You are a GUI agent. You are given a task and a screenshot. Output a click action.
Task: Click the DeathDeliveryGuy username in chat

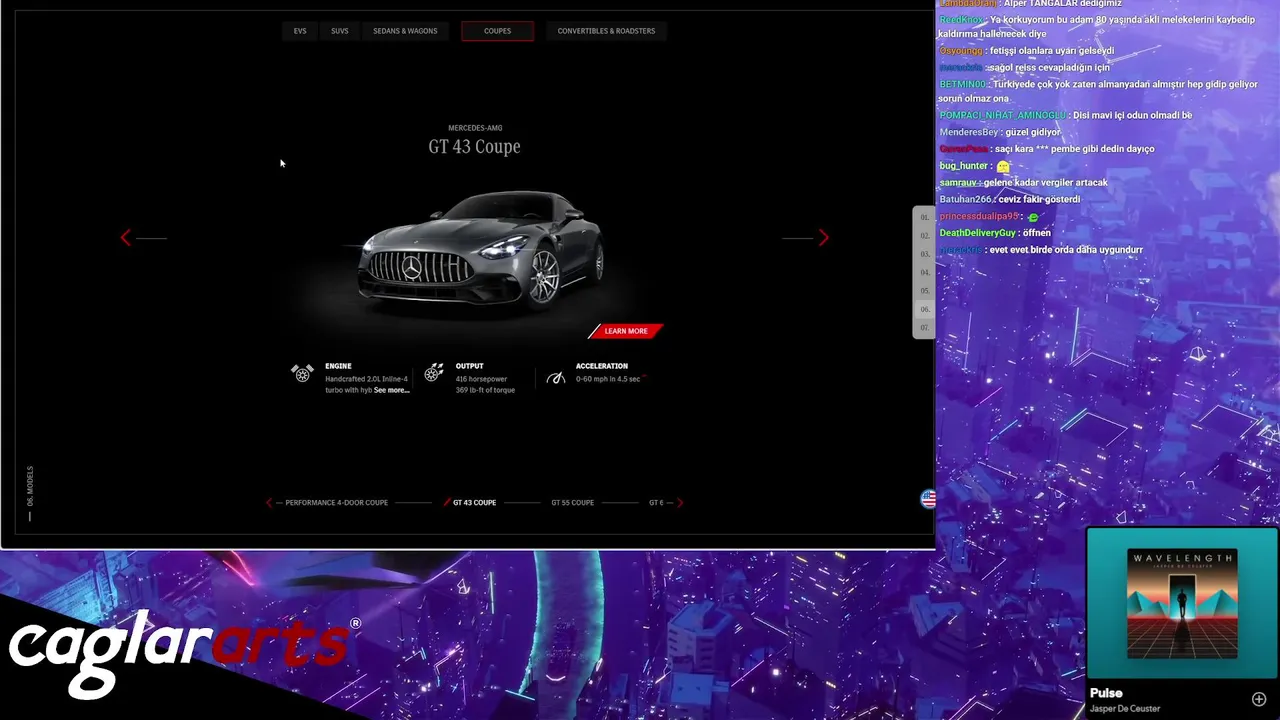coord(977,233)
